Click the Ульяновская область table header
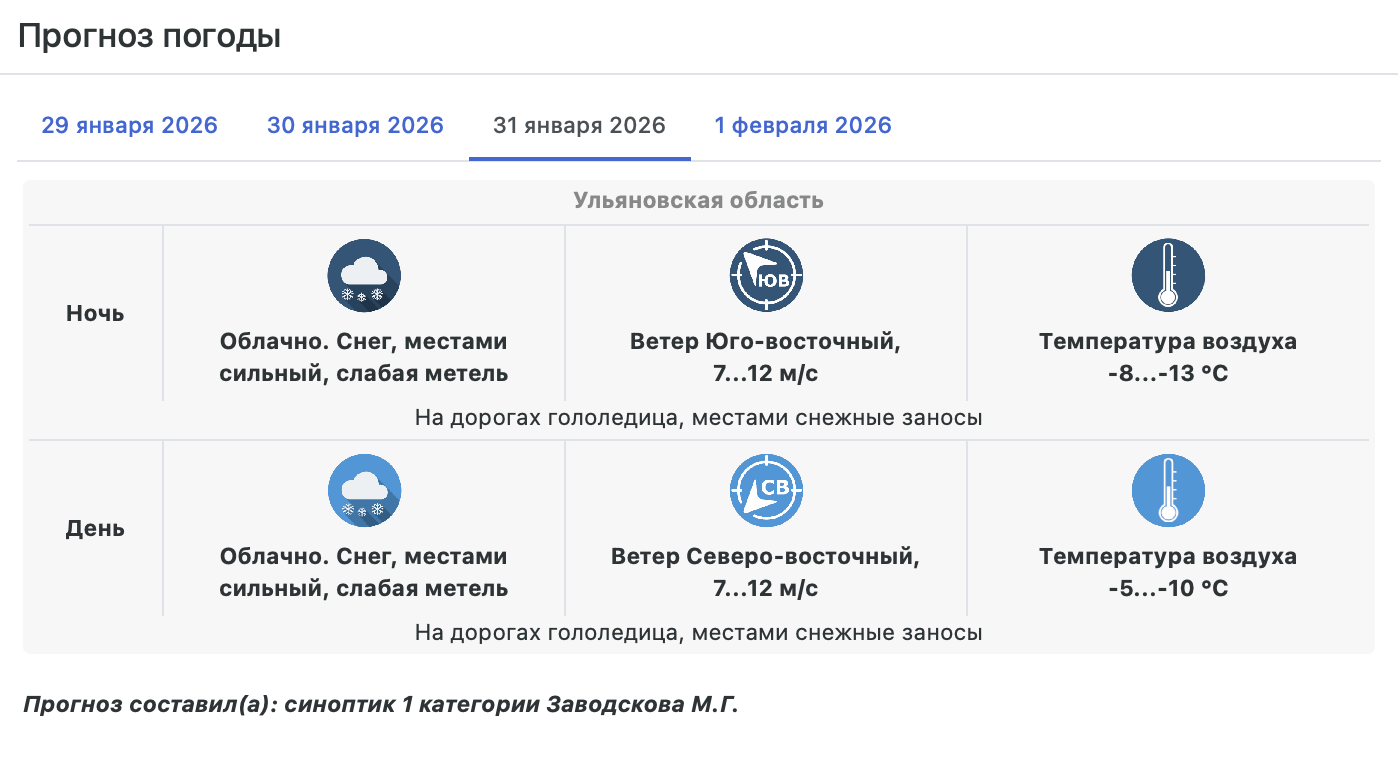1398x772 pixels. (698, 200)
